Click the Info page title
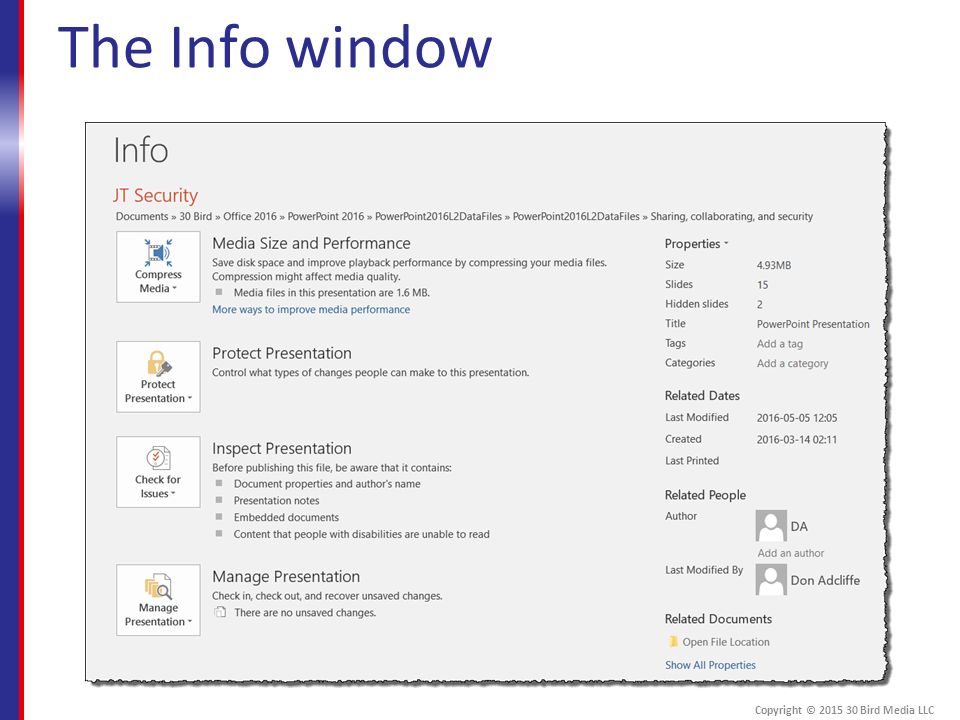 (141, 150)
